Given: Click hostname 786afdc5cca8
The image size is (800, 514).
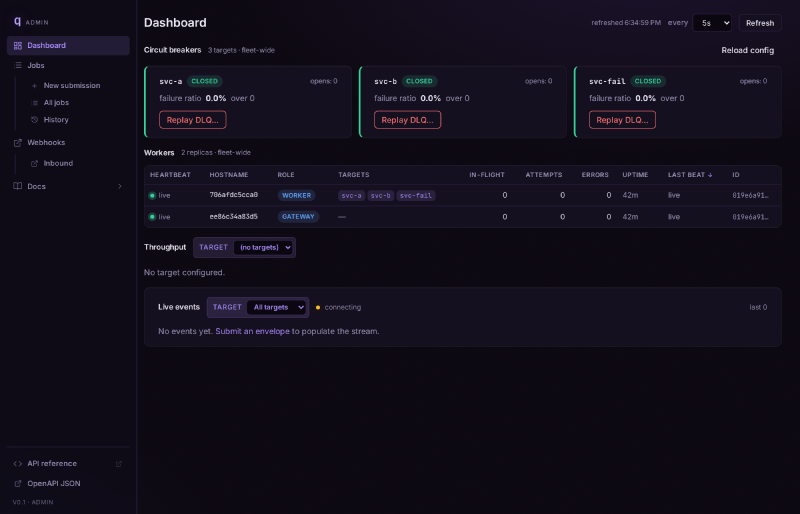Looking at the screenshot, I should pos(234,195).
